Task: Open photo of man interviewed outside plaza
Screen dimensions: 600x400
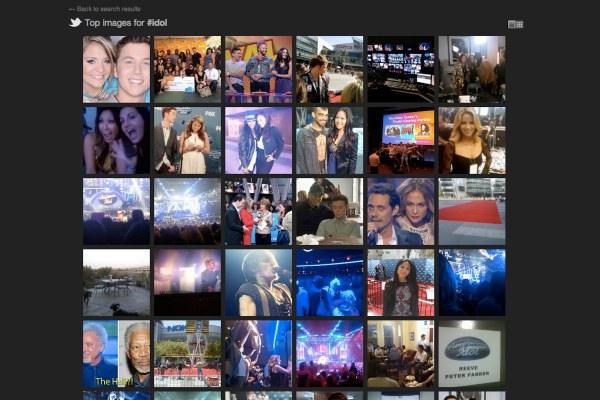Action: (329, 69)
